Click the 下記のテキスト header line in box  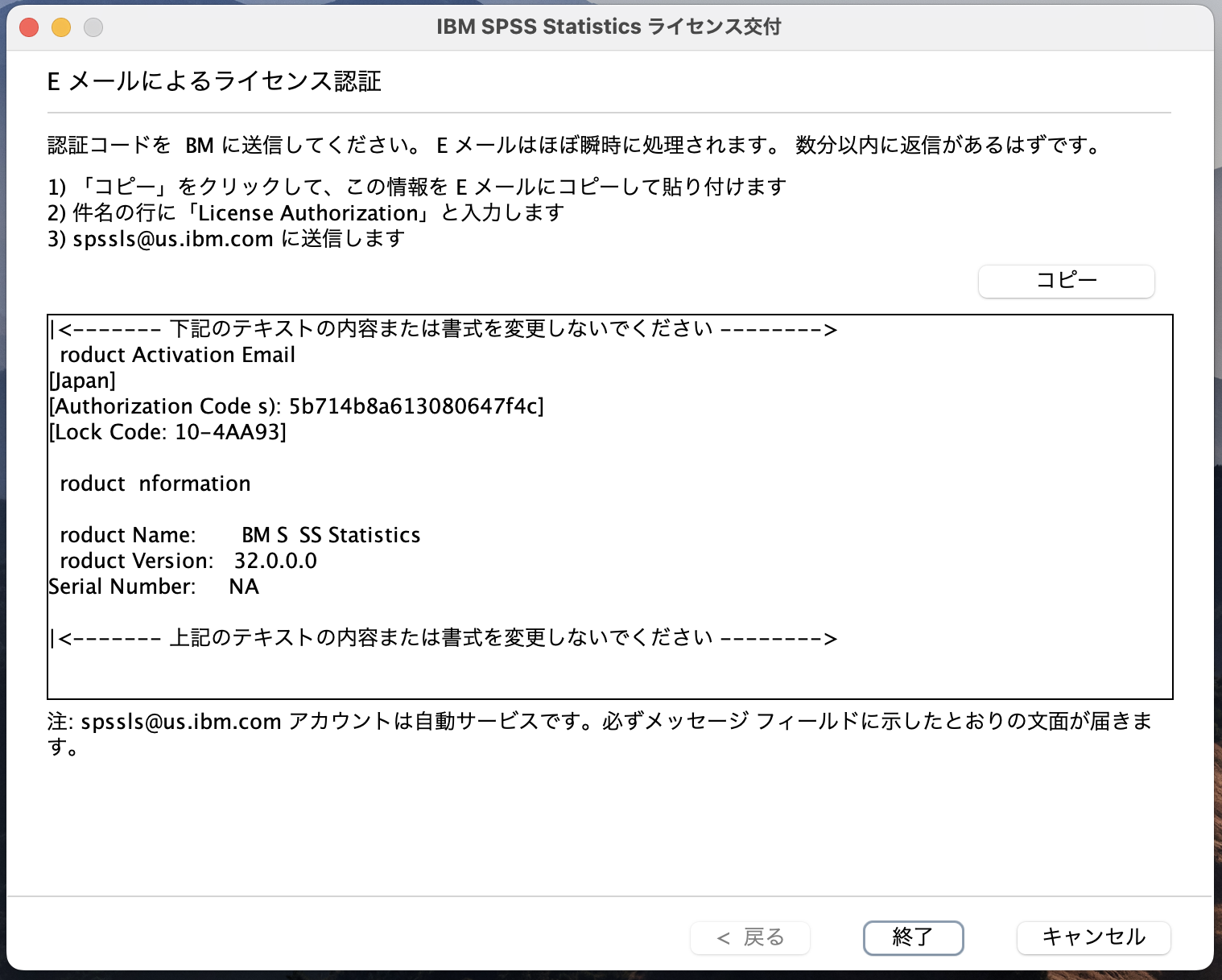coord(444,329)
